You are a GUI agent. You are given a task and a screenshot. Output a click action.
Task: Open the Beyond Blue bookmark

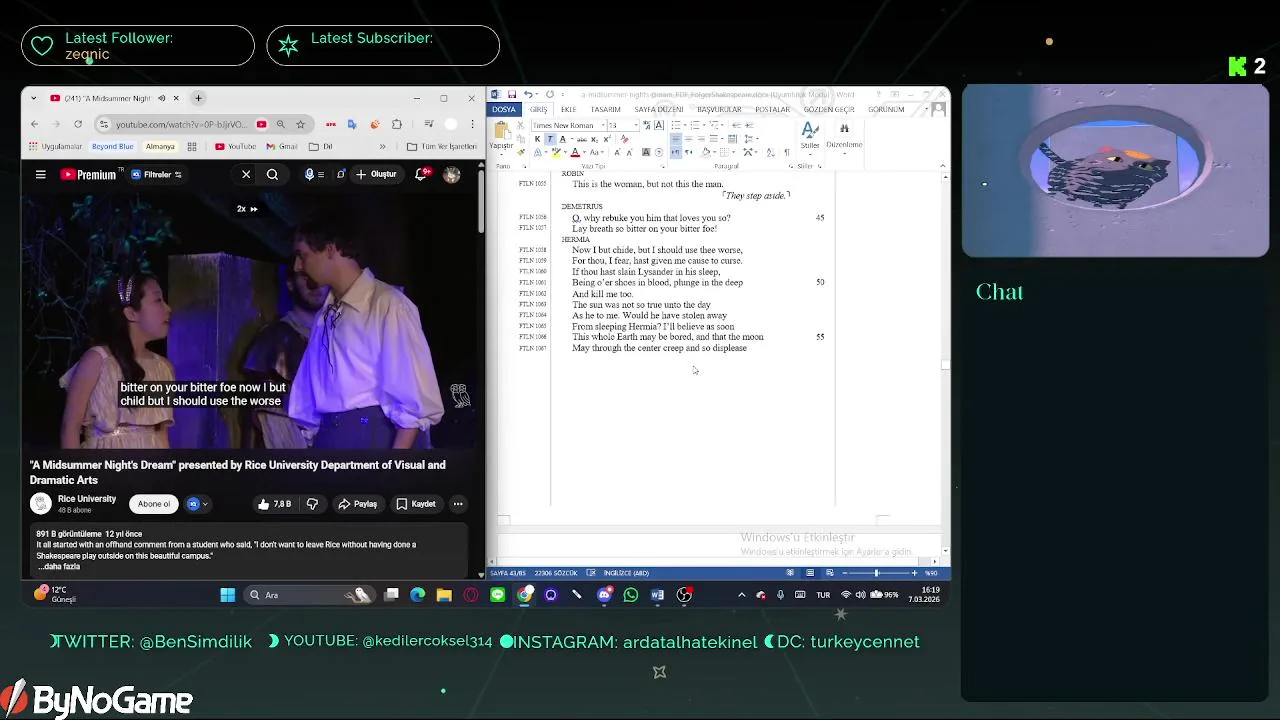(112, 146)
